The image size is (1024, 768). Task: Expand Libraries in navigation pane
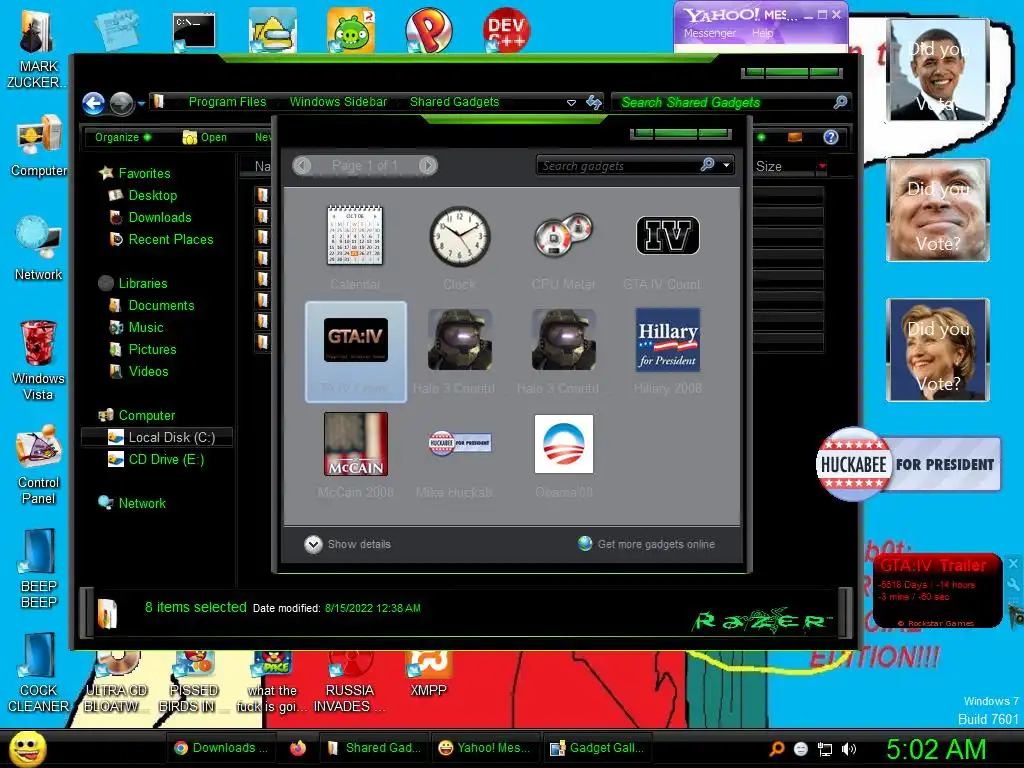click(x=133, y=283)
